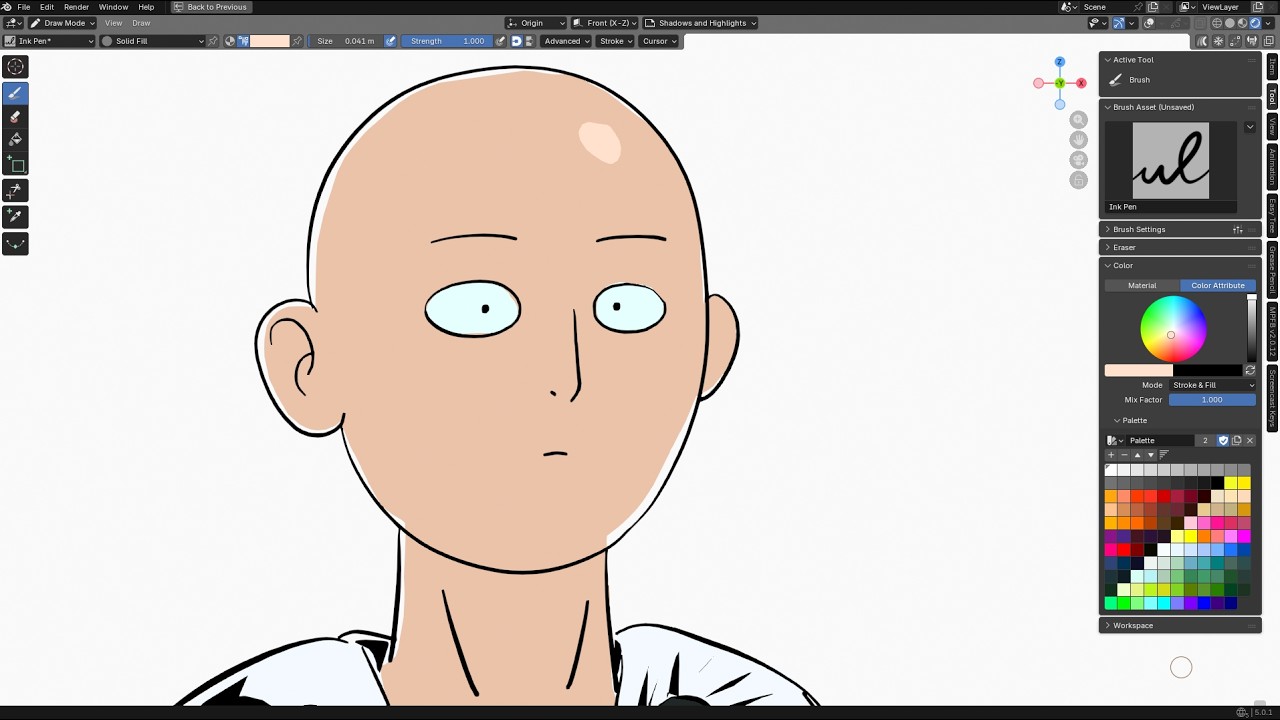The image size is (1280, 720).
Task: Toggle strength pen pressure sensitivity
Action: point(500,41)
